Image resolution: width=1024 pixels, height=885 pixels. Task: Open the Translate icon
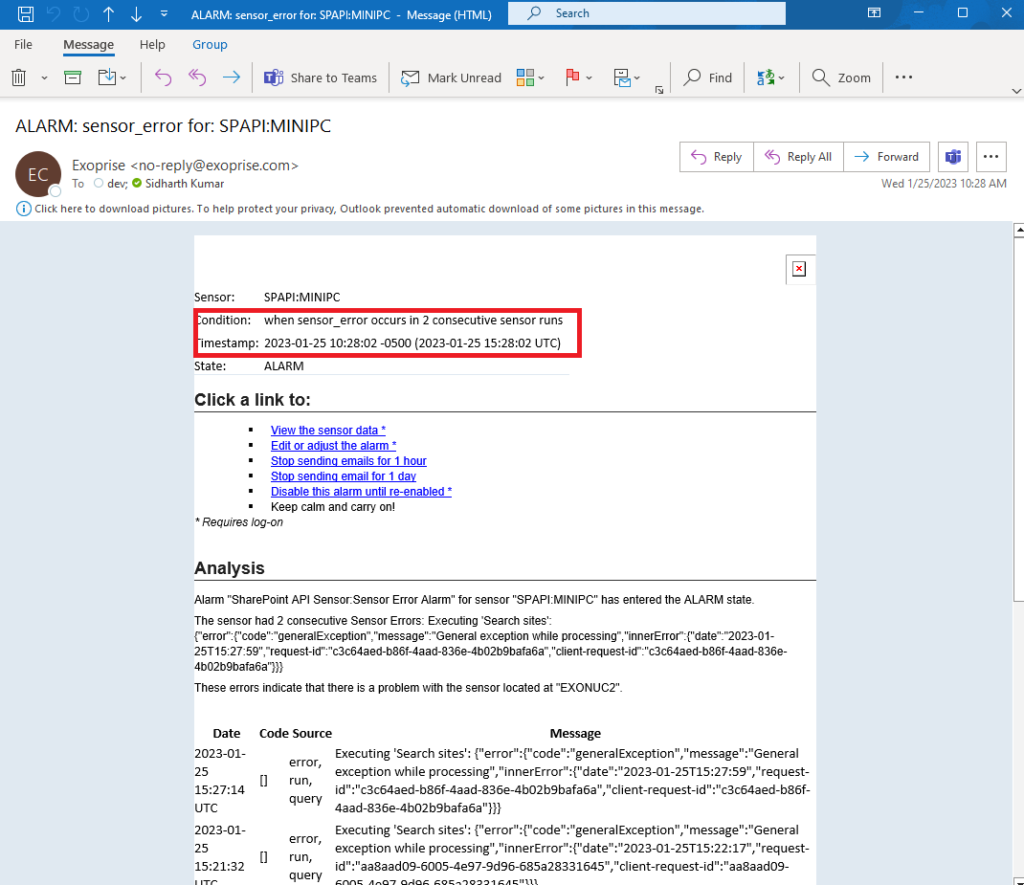765,78
